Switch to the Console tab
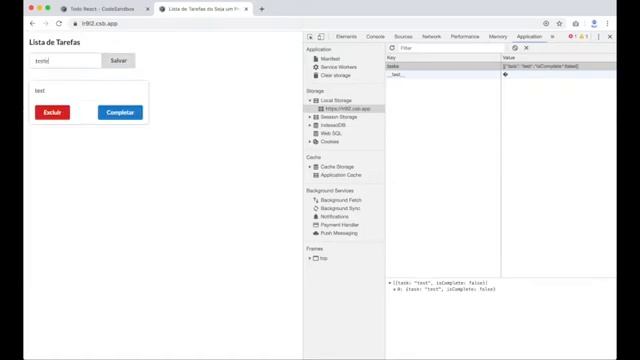Screen dimensions: 640x360 [375, 37]
